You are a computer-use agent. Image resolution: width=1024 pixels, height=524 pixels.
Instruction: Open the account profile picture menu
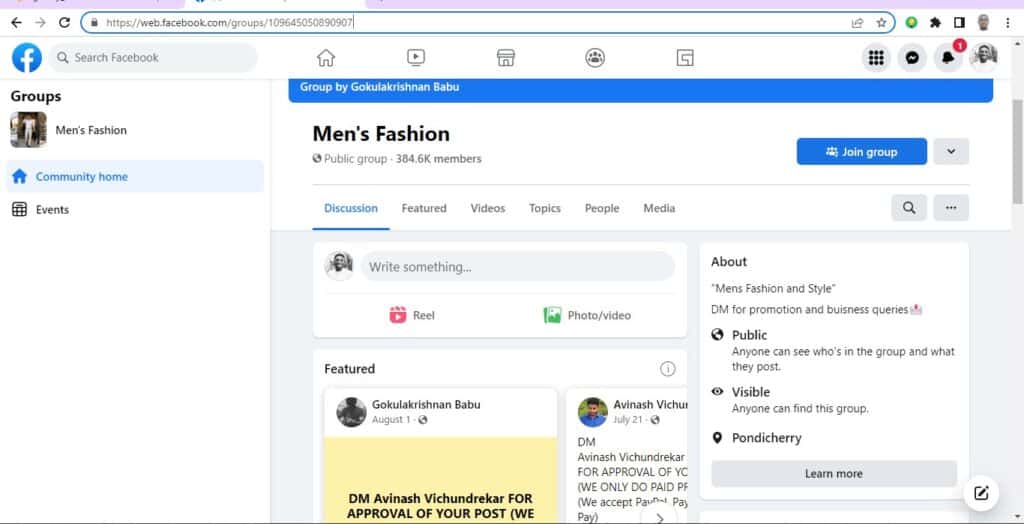point(984,57)
